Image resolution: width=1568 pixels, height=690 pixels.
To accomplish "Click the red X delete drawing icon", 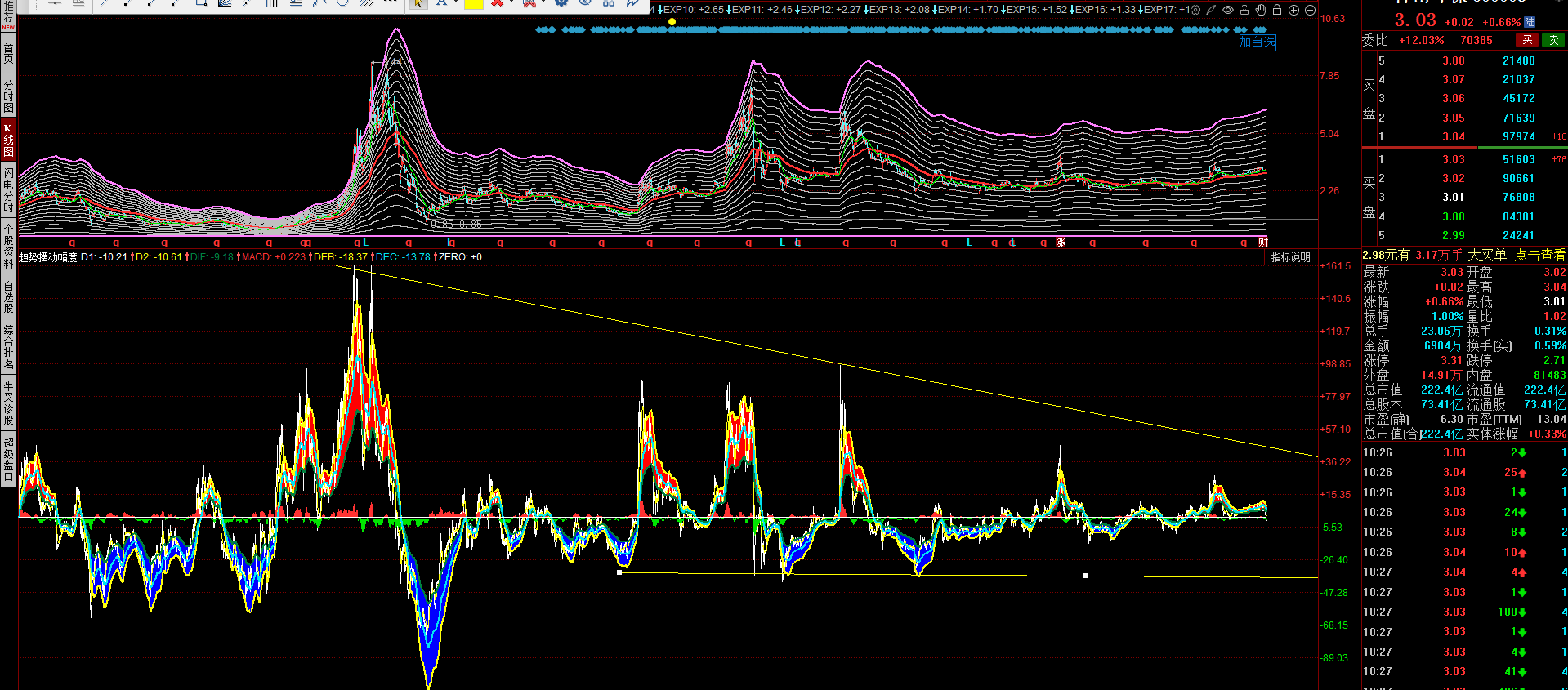I will point(497,3).
